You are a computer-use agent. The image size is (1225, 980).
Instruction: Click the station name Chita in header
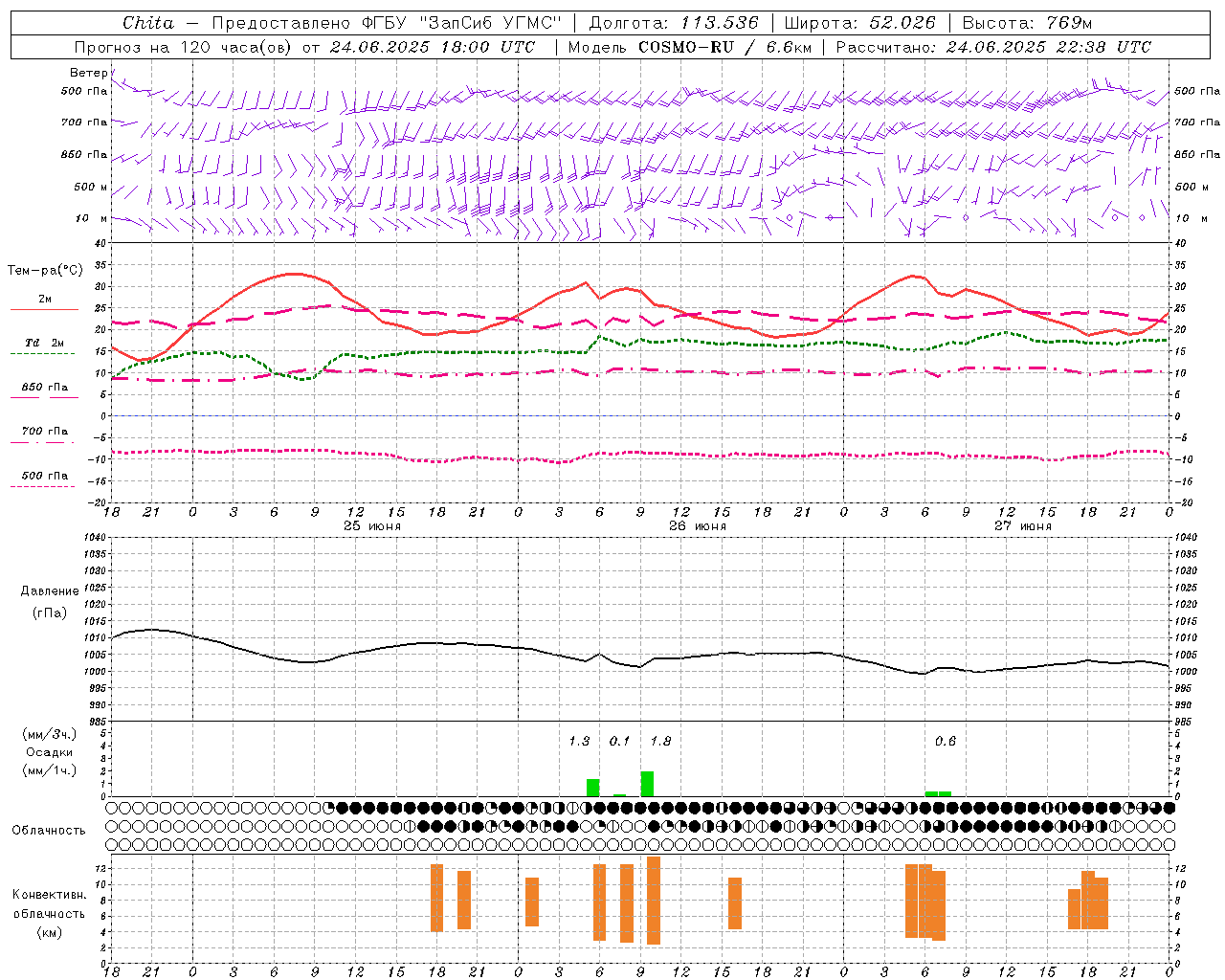click(x=148, y=23)
